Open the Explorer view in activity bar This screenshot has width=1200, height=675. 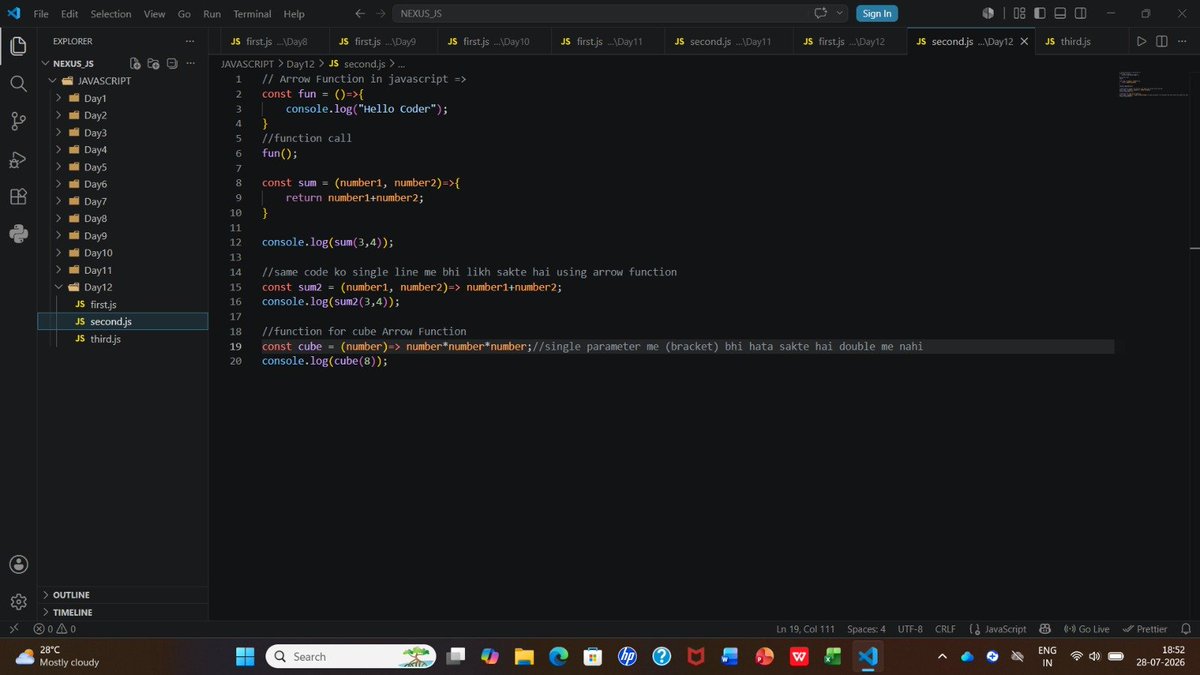[18, 46]
